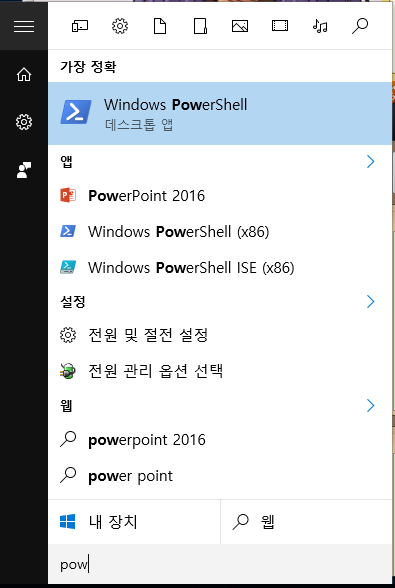Select the 웹 section header
Viewport: 395px width, 588px height.
point(66,405)
